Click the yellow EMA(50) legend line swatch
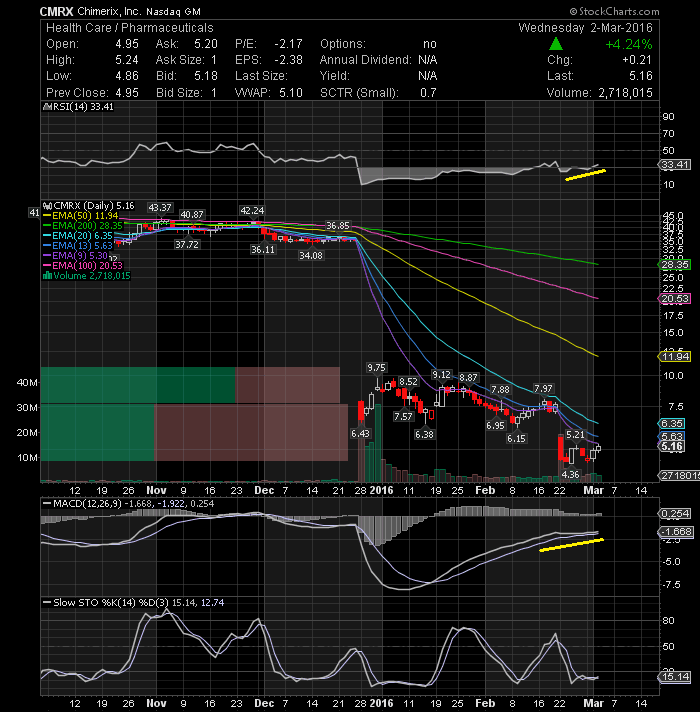 click(x=47, y=216)
